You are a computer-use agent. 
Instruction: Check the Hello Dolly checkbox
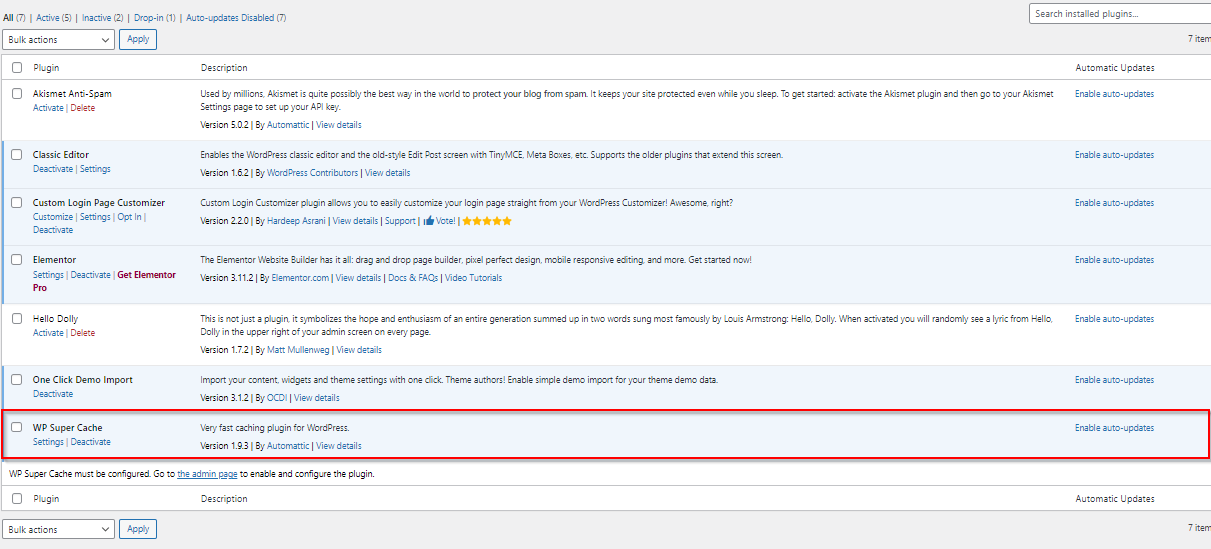(x=17, y=319)
